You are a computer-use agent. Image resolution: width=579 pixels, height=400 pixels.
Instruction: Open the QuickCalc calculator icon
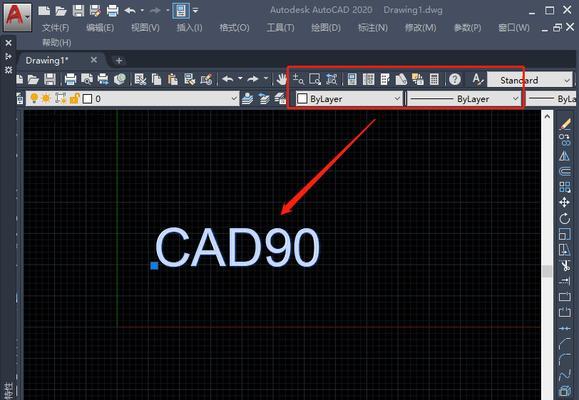434,79
